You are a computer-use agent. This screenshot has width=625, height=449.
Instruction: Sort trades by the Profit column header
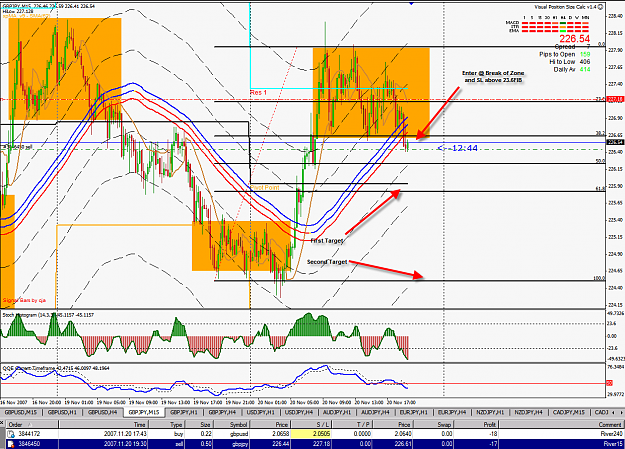(x=477, y=424)
